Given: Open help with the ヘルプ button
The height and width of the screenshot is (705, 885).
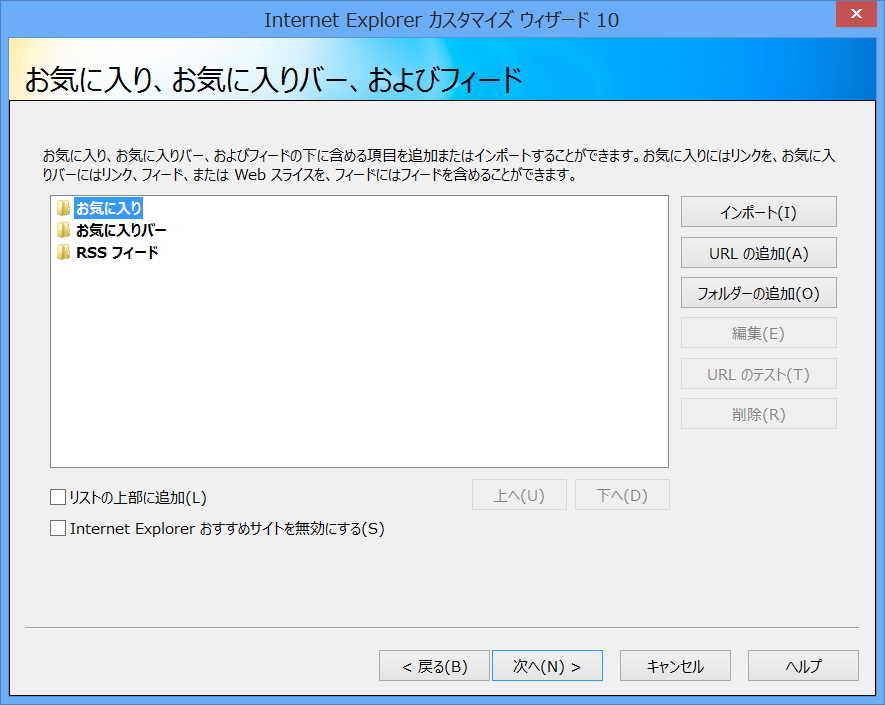Looking at the screenshot, I should pos(803,665).
